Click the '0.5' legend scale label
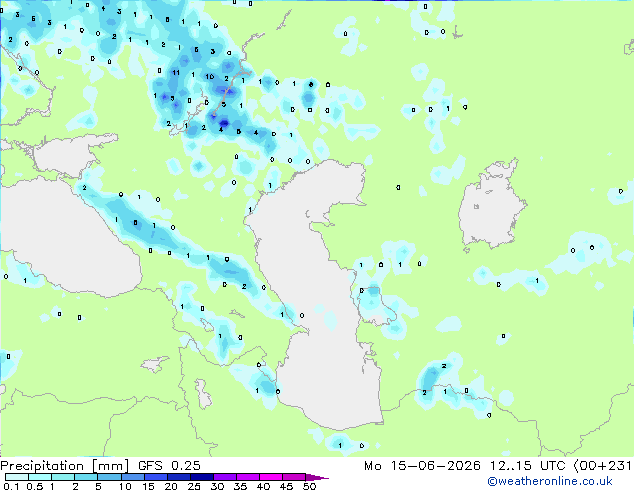The height and width of the screenshot is (490, 634). [35, 486]
